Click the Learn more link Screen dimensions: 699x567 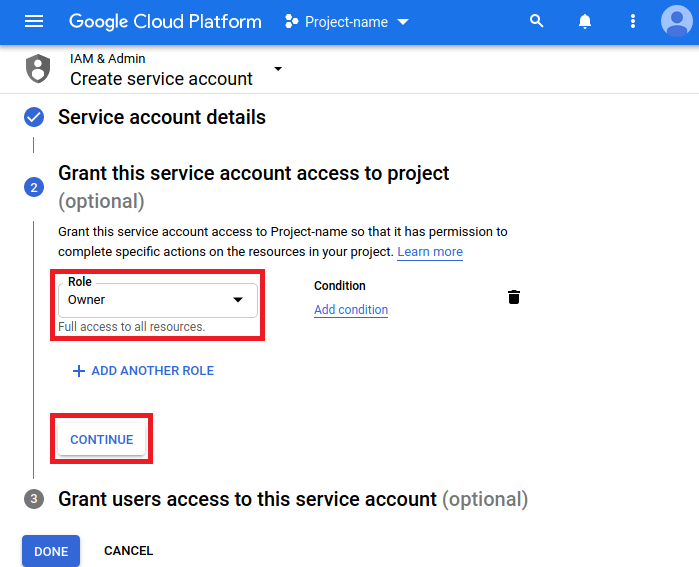[430, 252]
